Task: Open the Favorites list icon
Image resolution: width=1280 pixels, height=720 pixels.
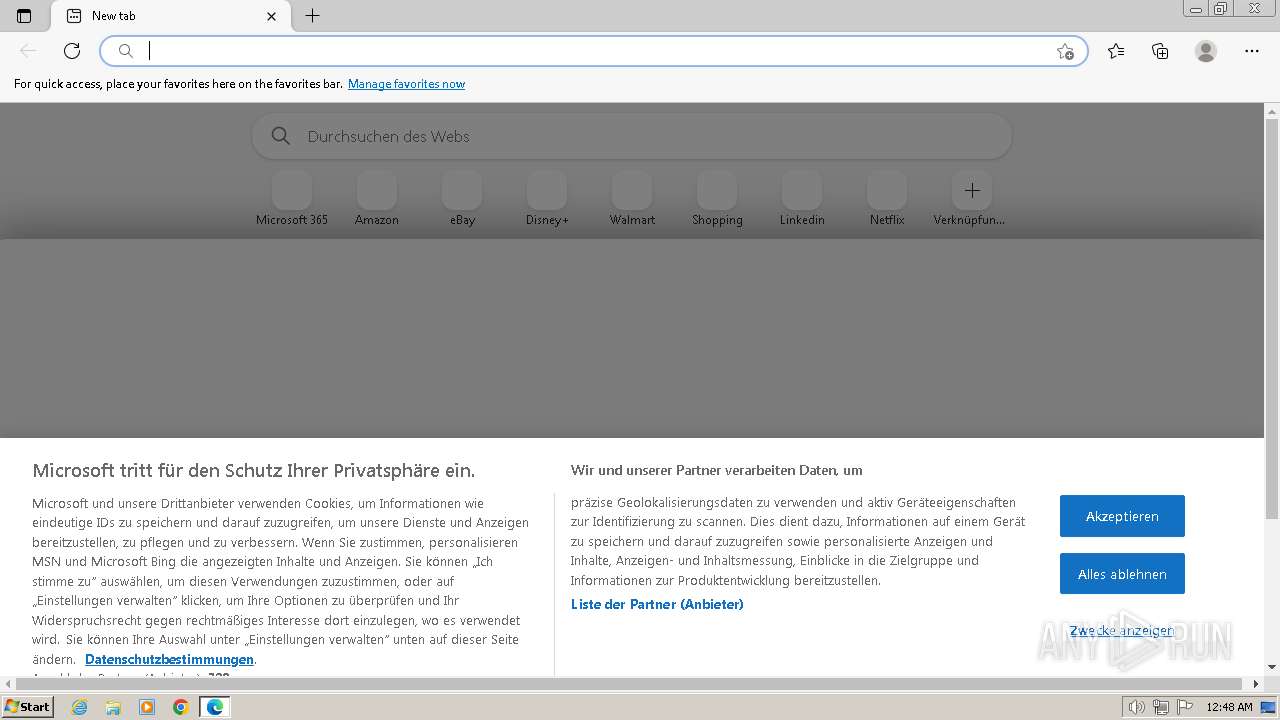Action: click(1116, 51)
